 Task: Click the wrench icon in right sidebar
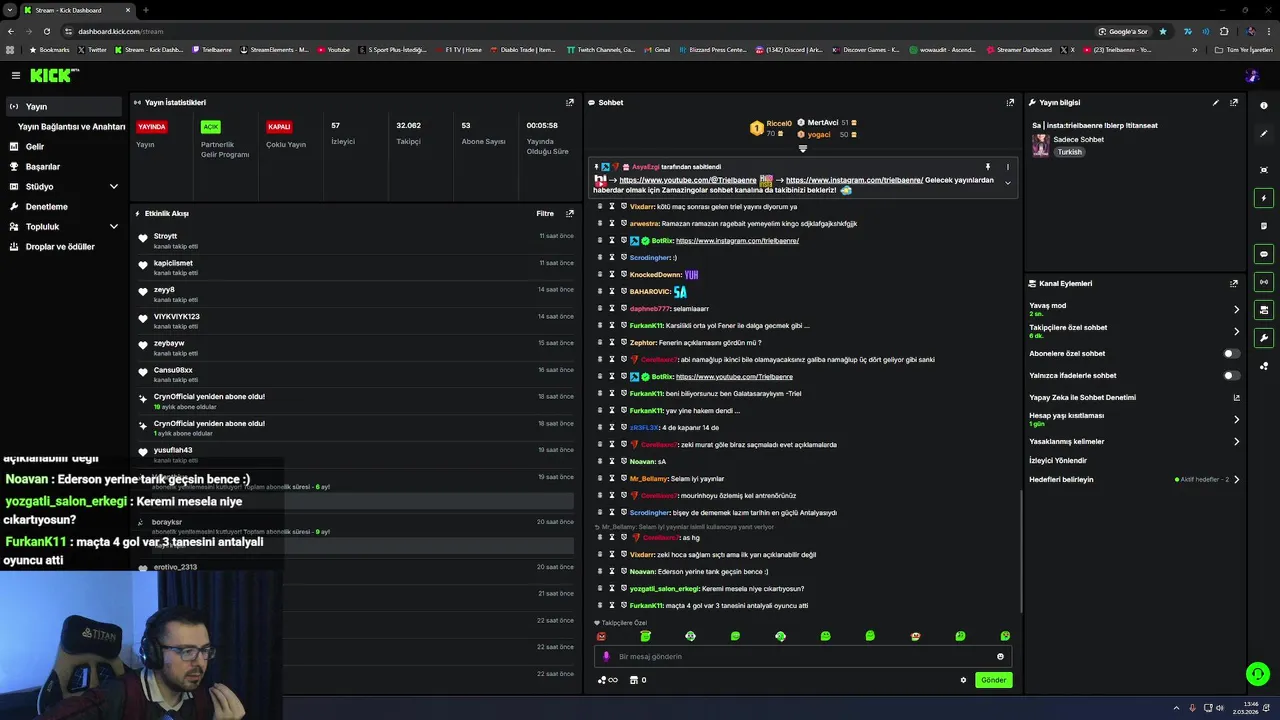(x=1264, y=338)
